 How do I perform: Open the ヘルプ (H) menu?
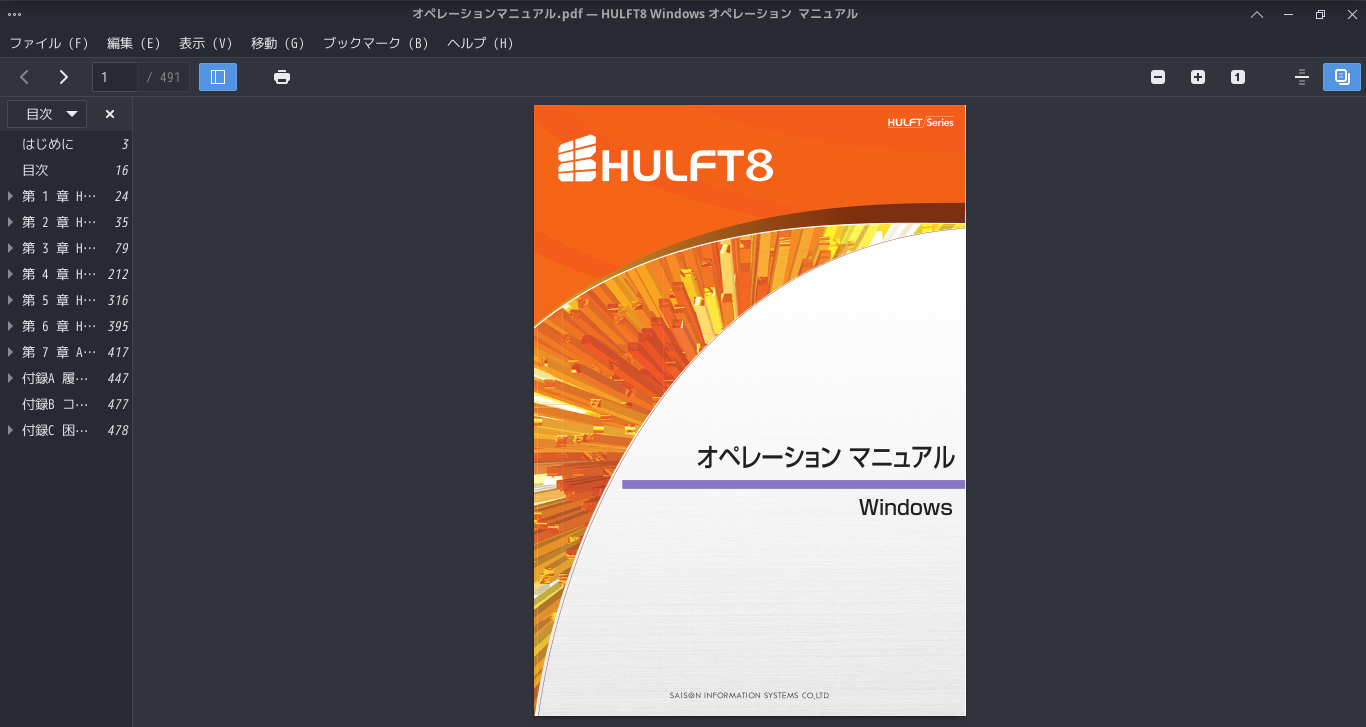[x=480, y=43]
